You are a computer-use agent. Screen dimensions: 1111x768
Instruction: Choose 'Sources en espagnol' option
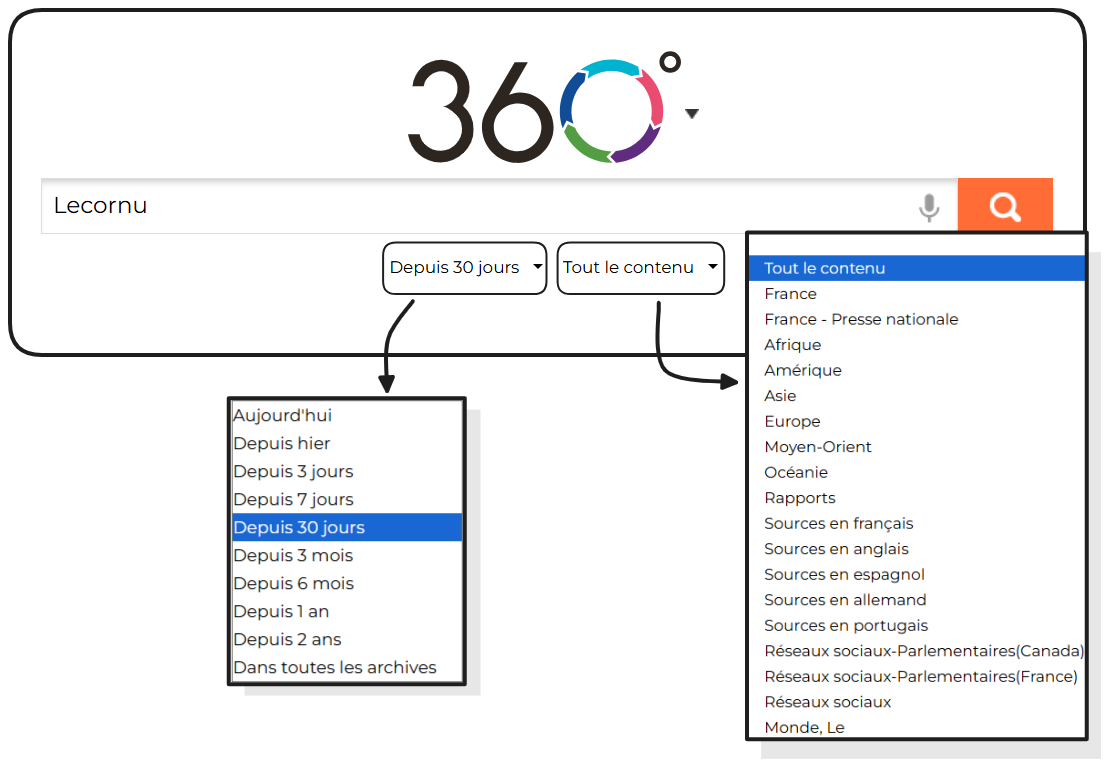[917, 575]
